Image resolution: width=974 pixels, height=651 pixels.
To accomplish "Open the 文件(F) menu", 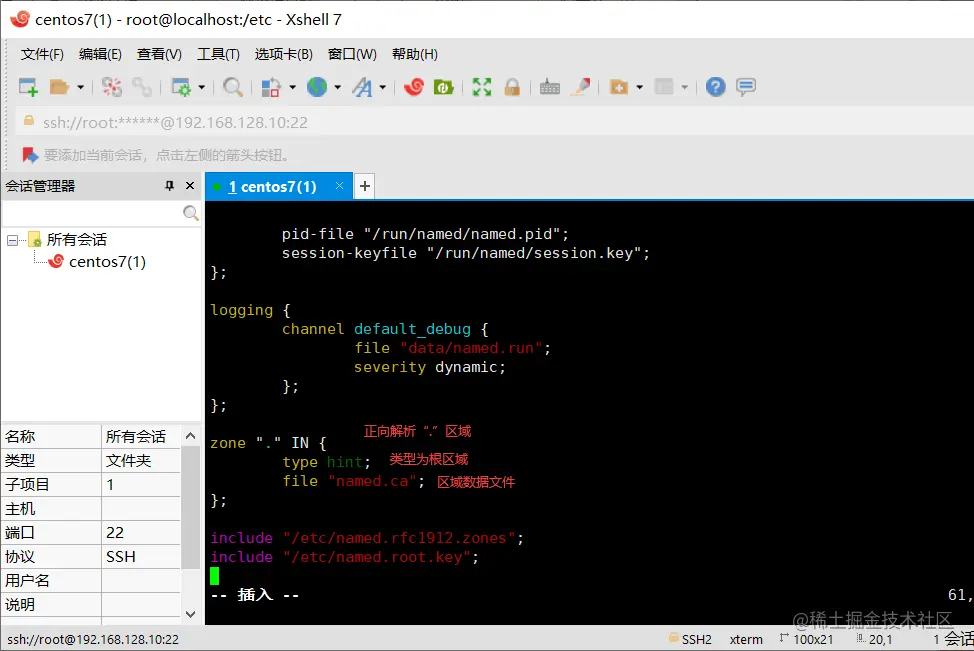I will pos(42,55).
